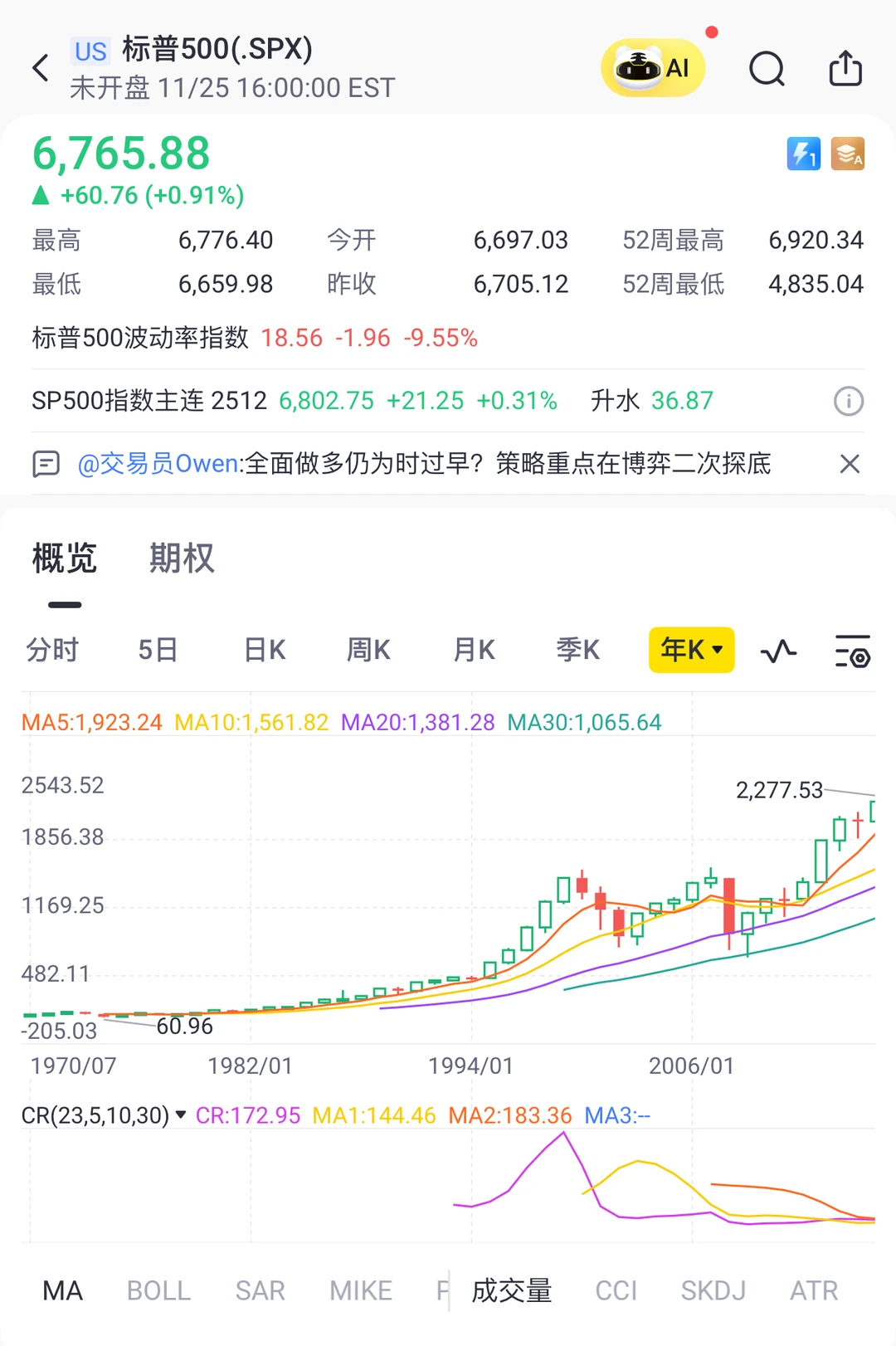Select the CCI sub-indicator

click(616, 1290)
